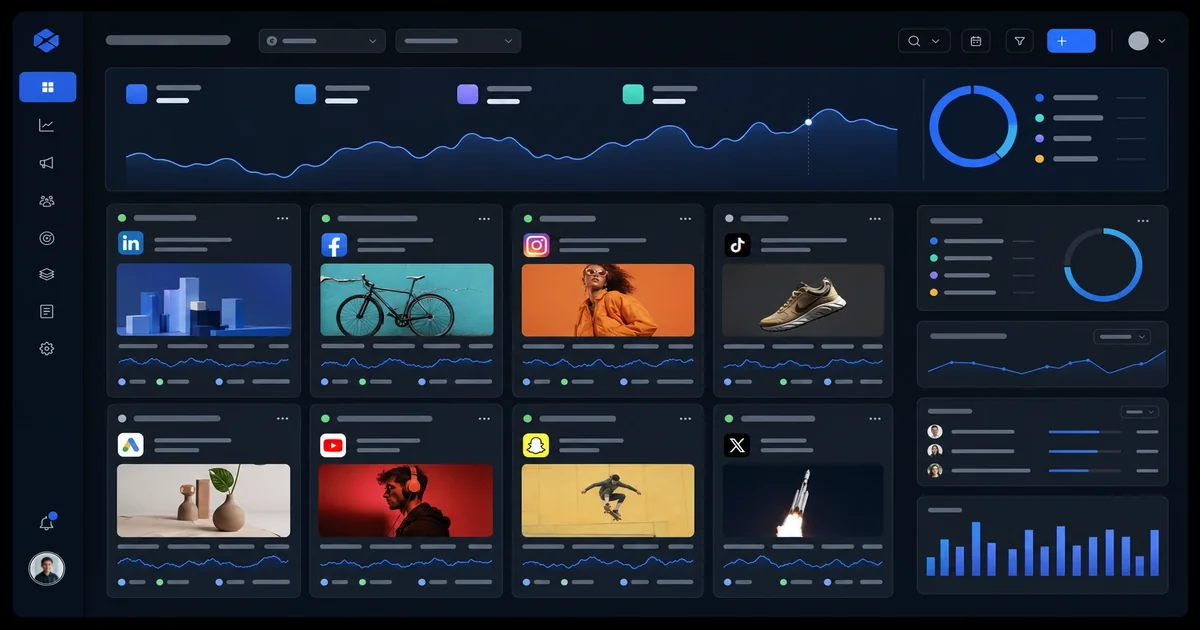Open the dropdown in the team members panel
The height and width of the screenshot is (630, 1200).
coord(1139,411)
